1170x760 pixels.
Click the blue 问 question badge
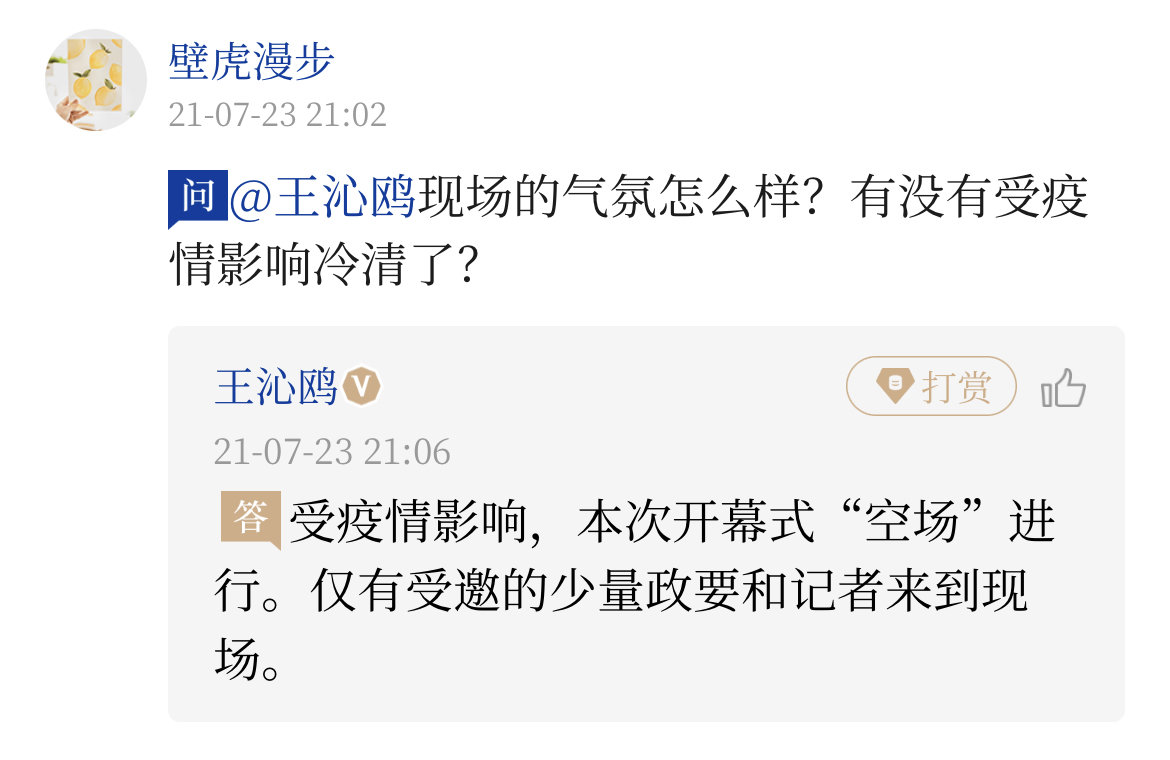[x=197, y=197]
